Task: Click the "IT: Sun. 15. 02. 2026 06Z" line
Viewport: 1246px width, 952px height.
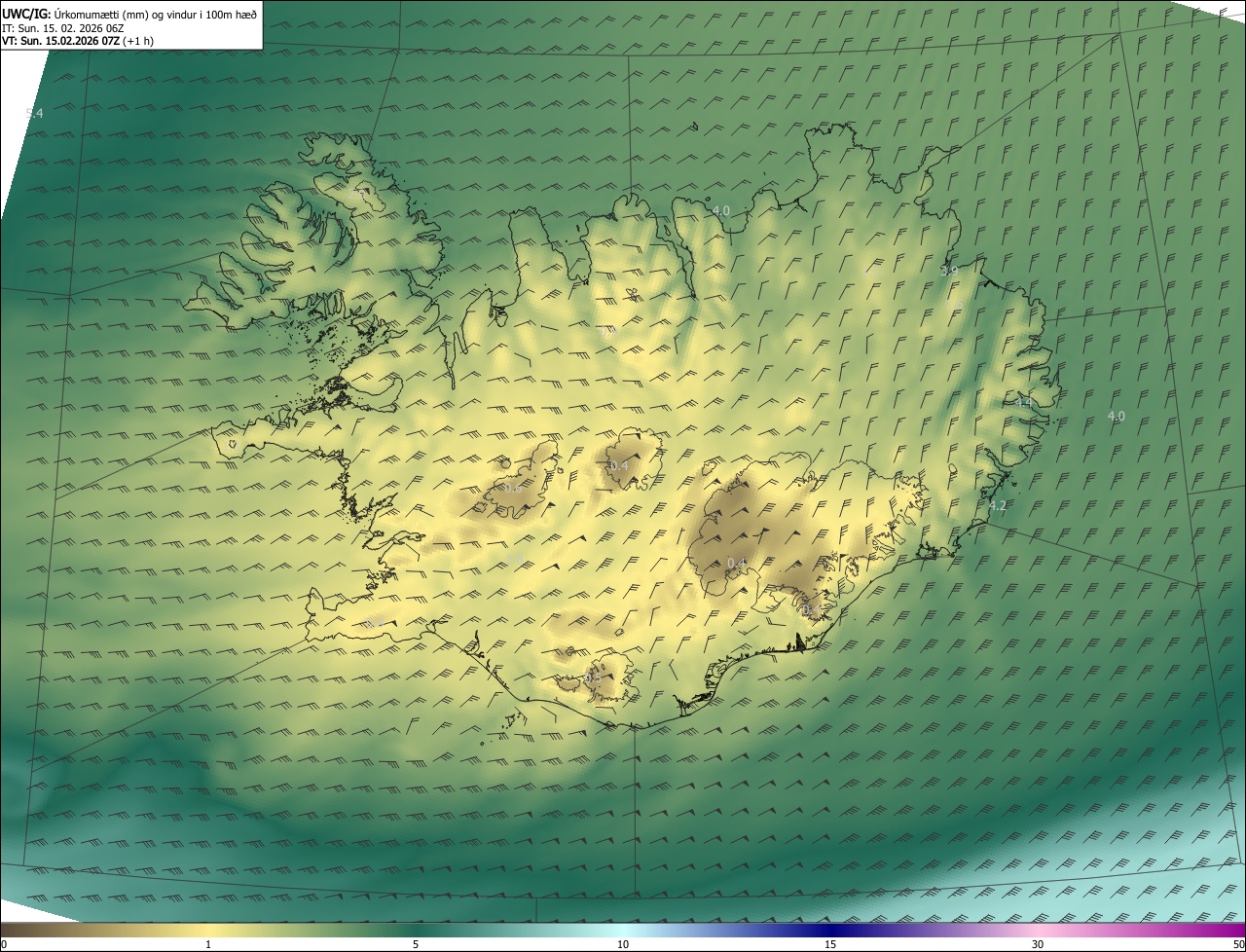Action: tap(62, 28)
